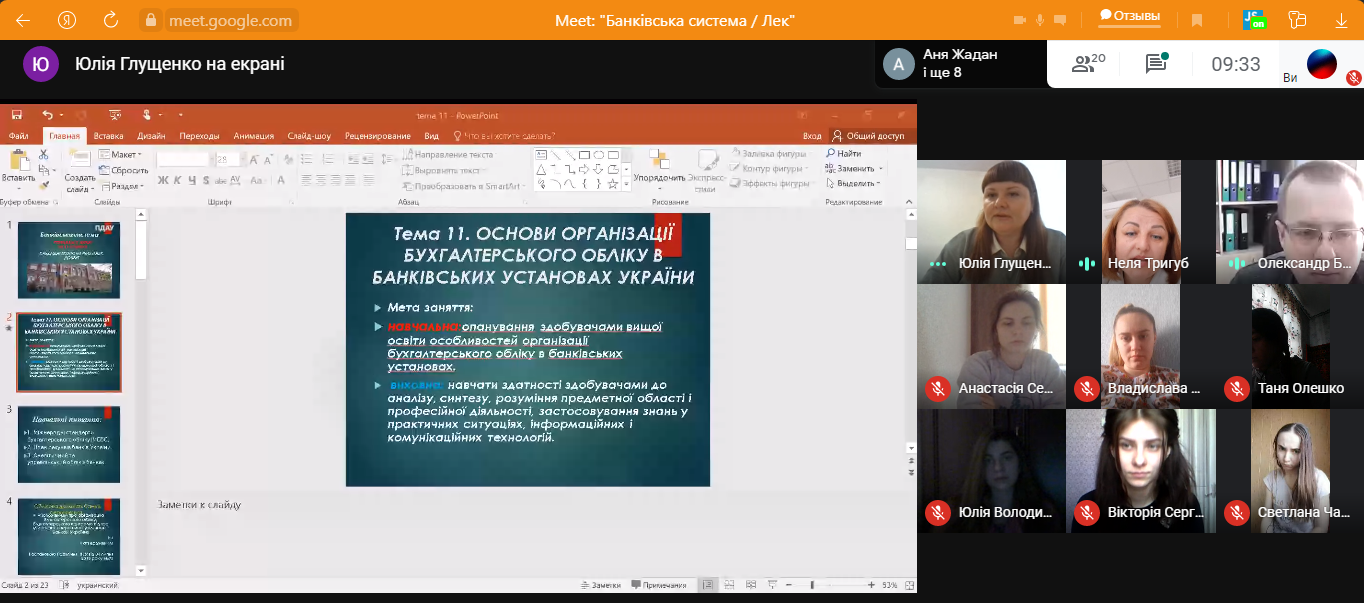Toggle Заметки notes in the status bar

(x=600, y=585)
